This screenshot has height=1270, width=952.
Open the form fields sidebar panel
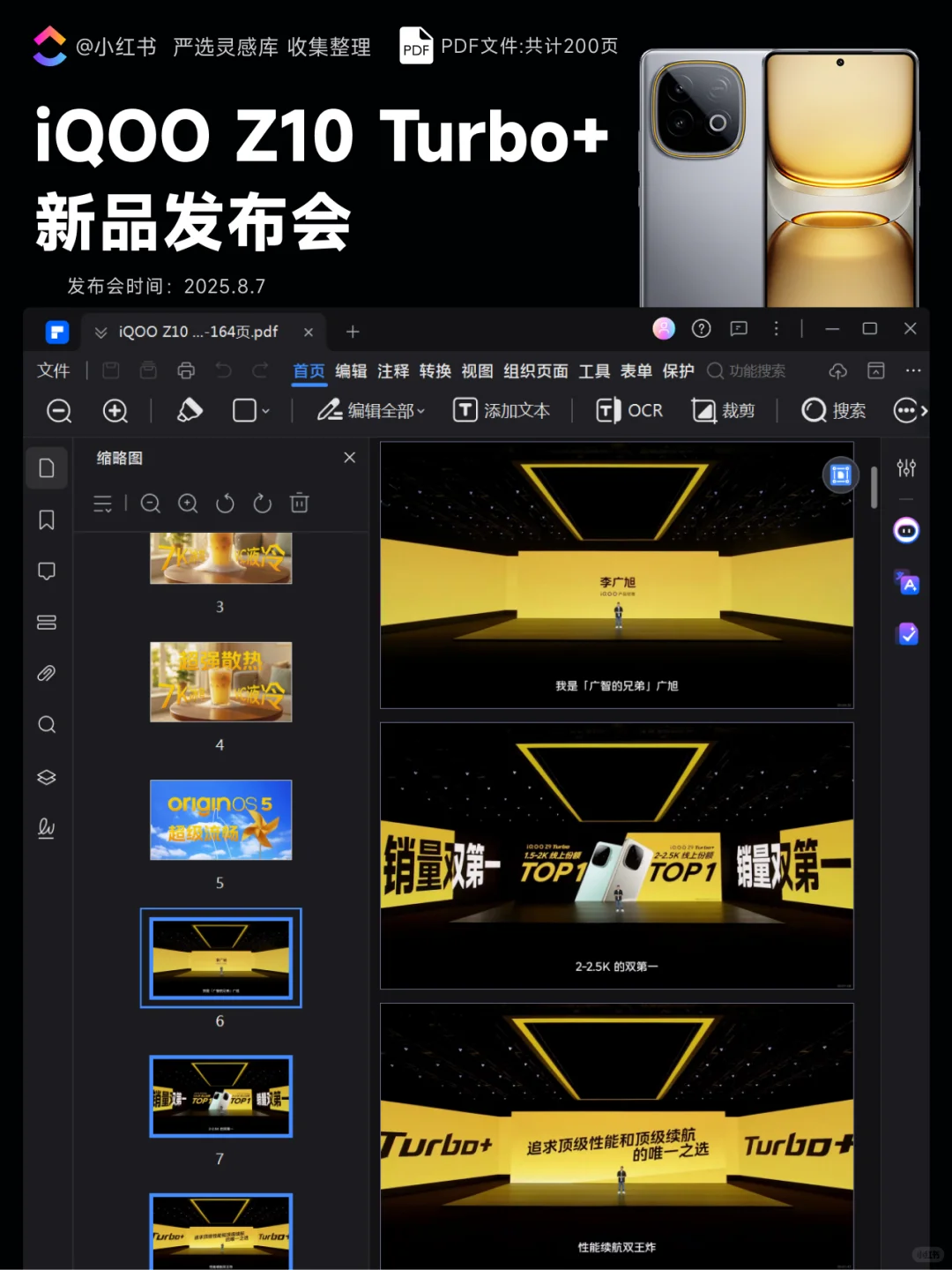pos(47,623)
